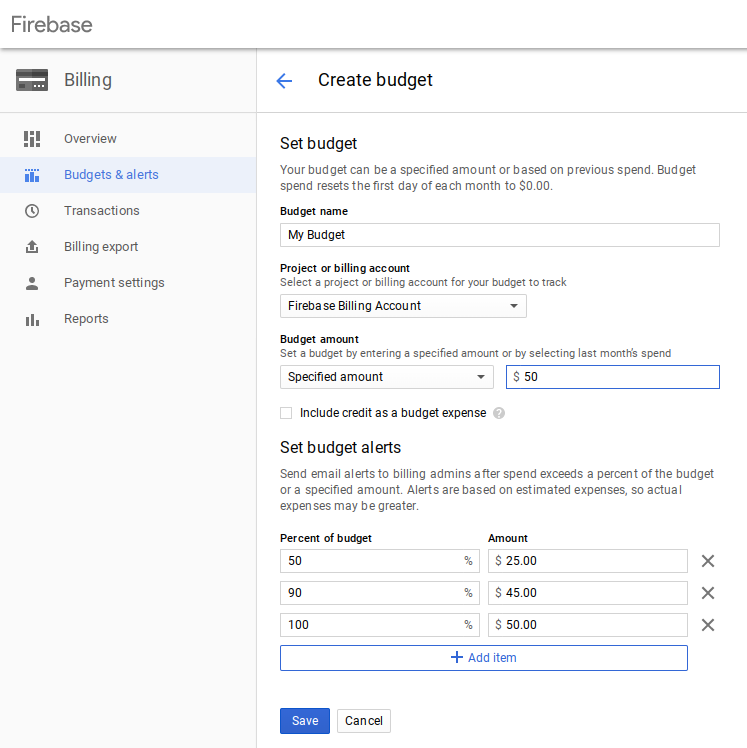Remove the 50 percent alert row
The image size is (747, 748).
click(708, 561)
